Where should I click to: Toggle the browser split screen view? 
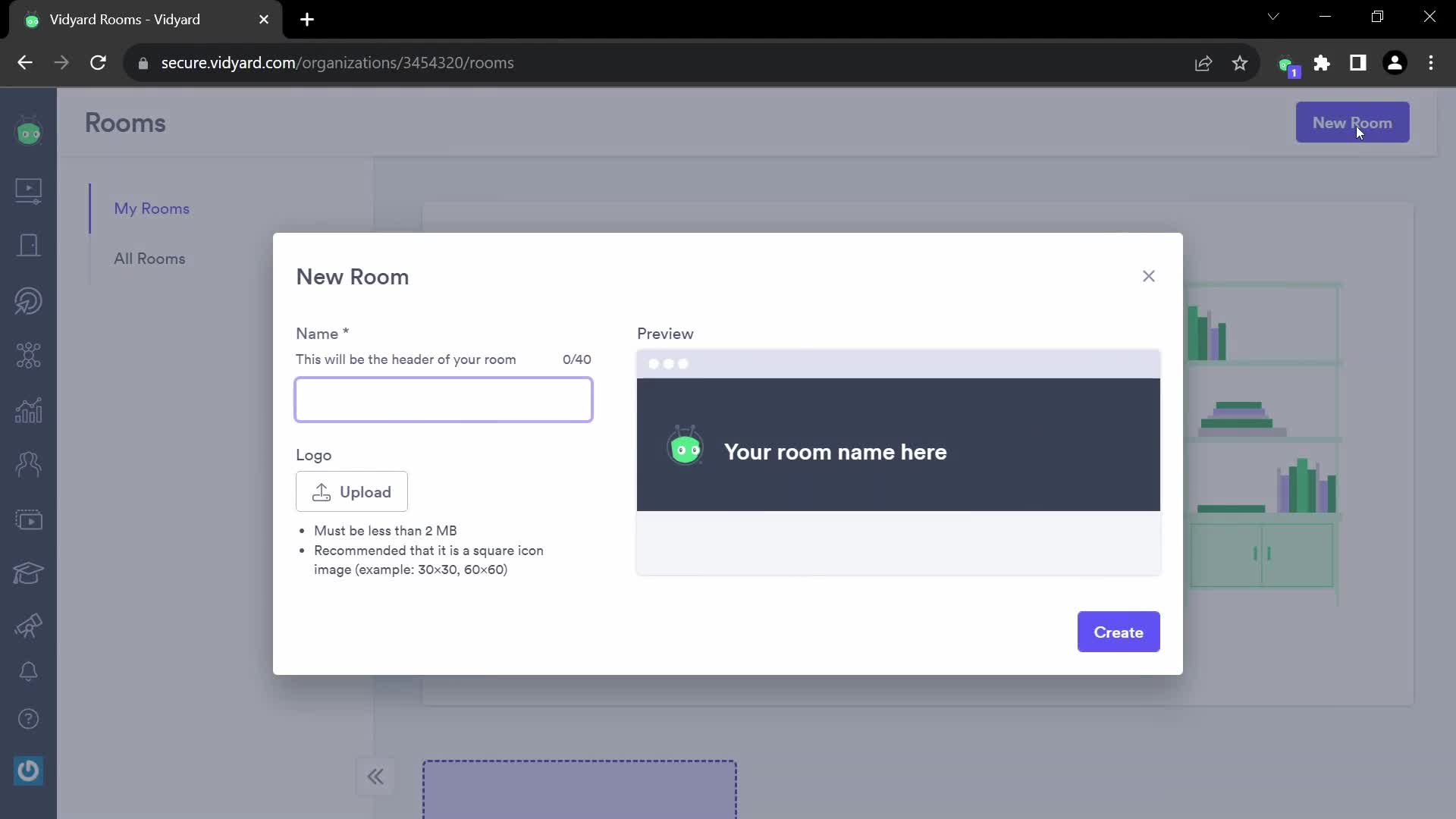point(1358,62)
